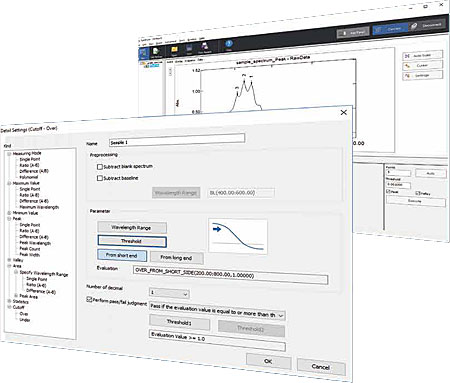The height and width of the screenshot is (383, 450).
Task: Expand the Peak Area tree node
Action: pos(16,295)
